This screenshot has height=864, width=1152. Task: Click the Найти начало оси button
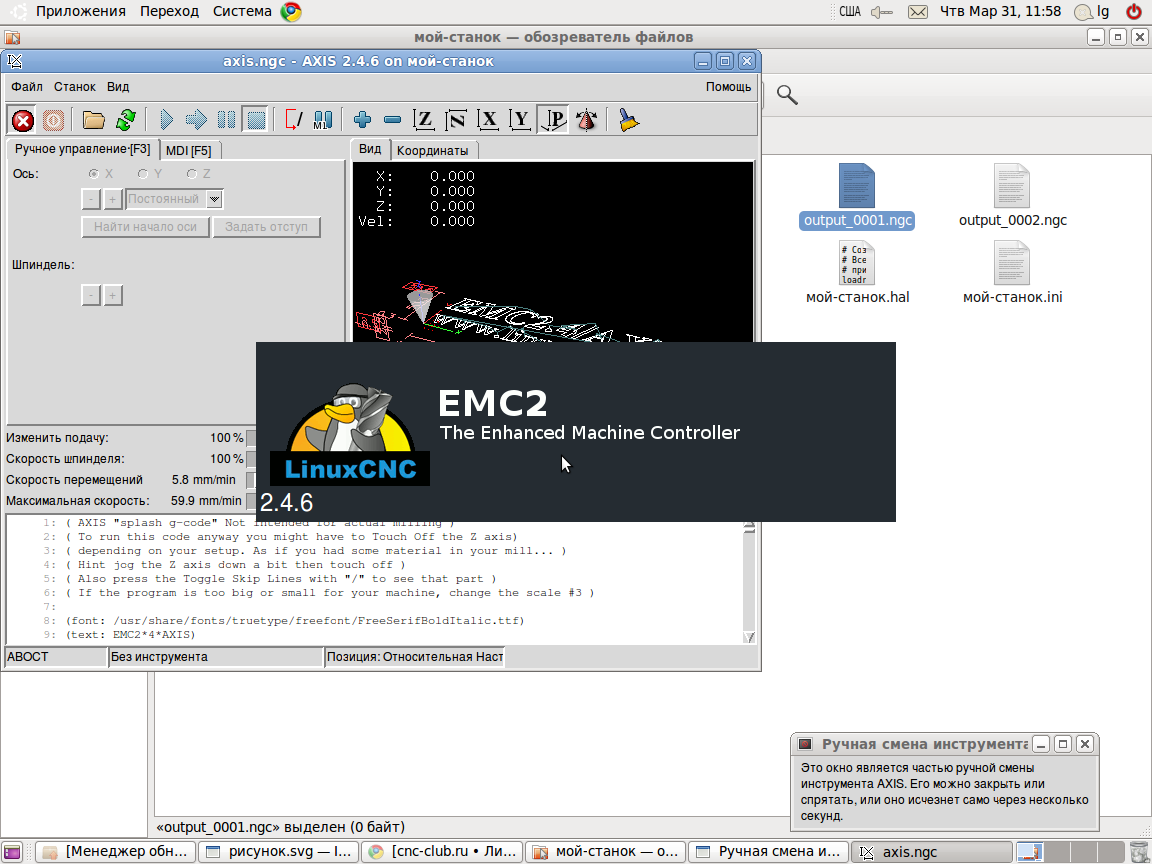(x=145, y=227)
